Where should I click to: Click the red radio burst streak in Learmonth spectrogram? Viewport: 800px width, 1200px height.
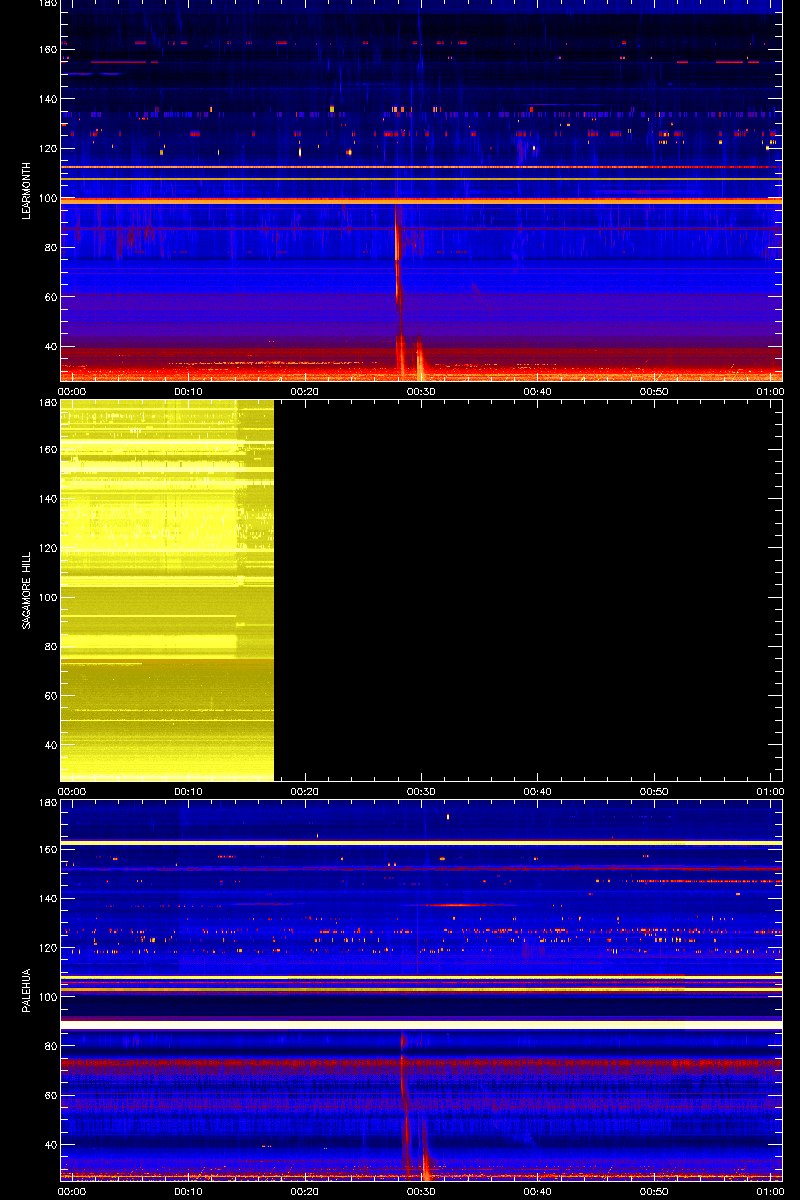398,290
